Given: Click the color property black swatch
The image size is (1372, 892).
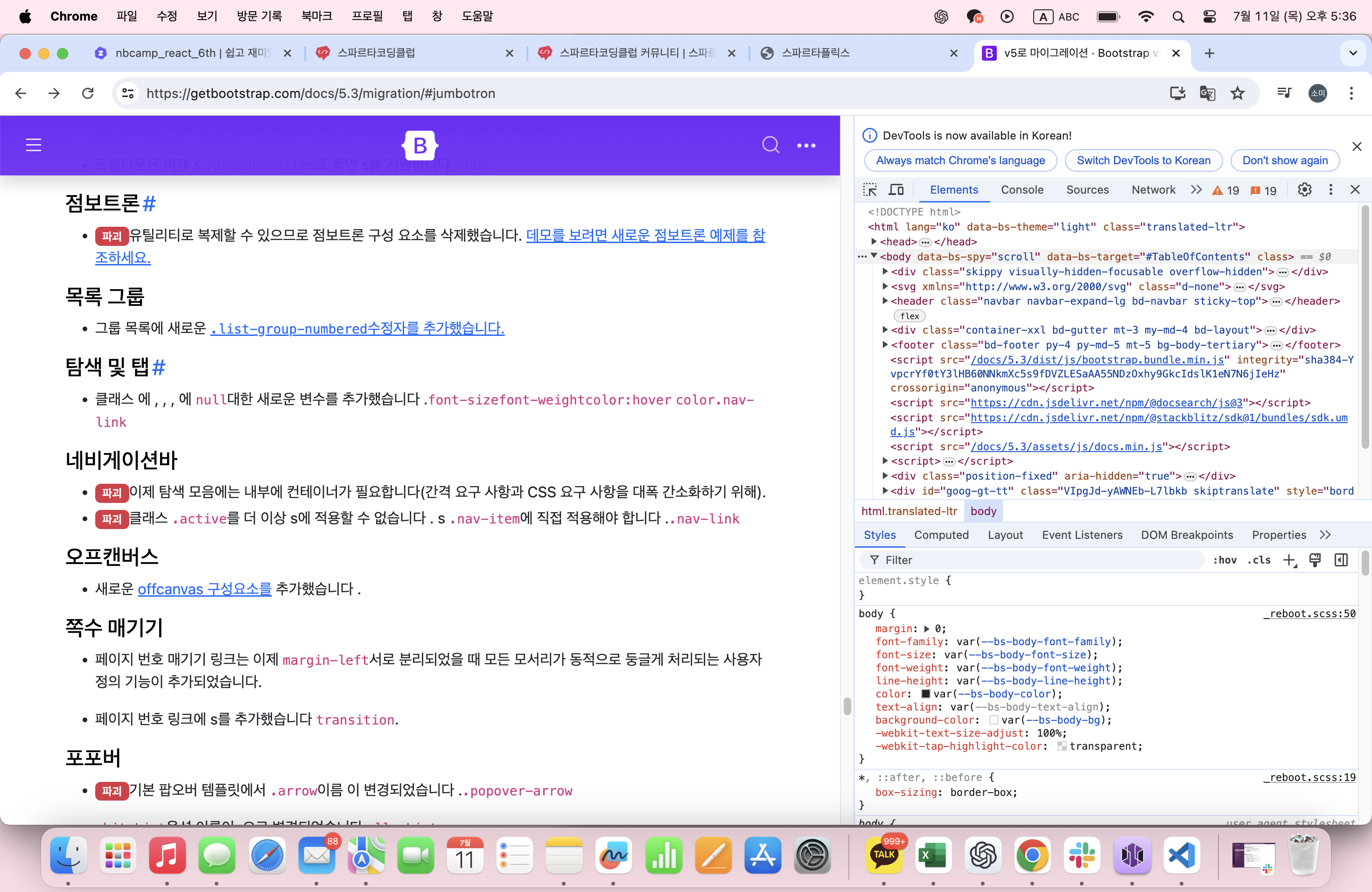Looking at the screenshot, I should (x=926, y=694).
